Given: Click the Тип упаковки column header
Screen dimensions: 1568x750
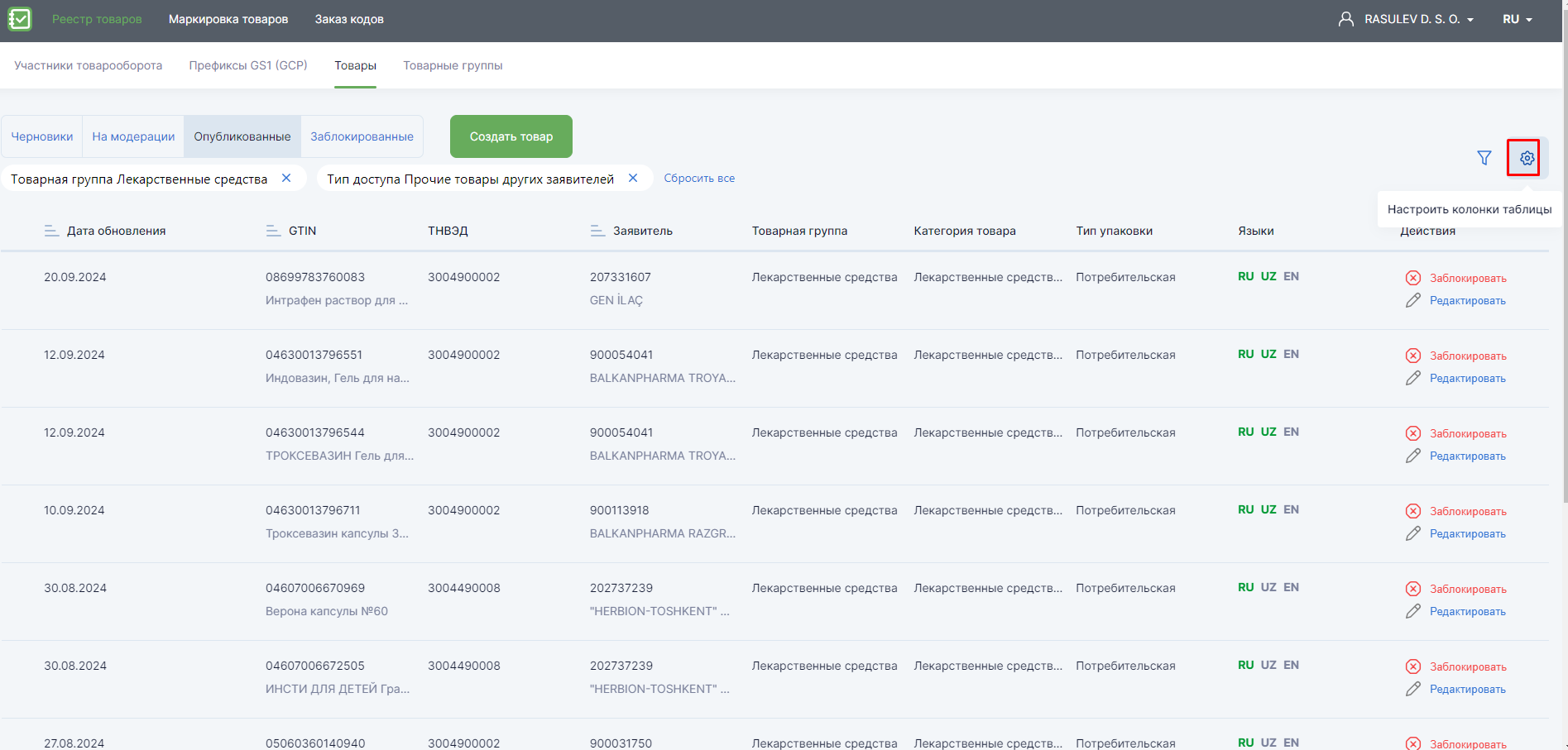Looking at the screenshot, I should 1115,231.
